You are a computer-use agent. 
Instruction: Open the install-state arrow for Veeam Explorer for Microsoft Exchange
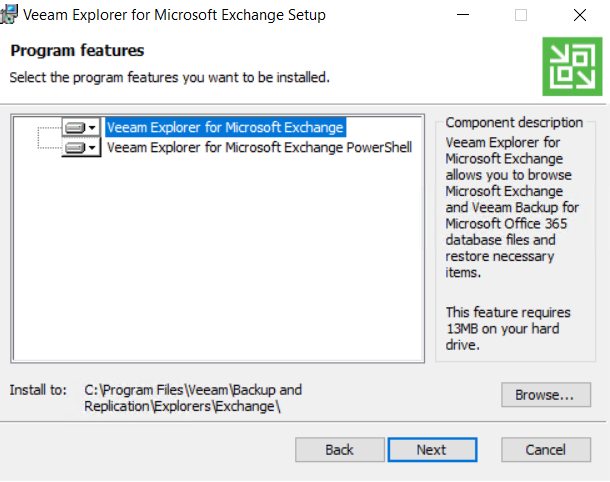coord(92,128)
